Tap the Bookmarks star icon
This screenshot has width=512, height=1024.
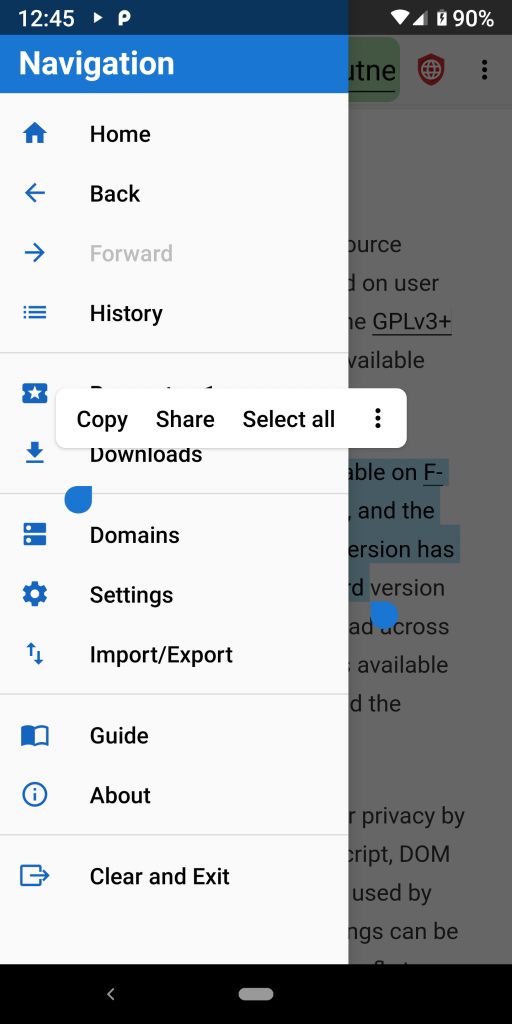click(35, 393)
